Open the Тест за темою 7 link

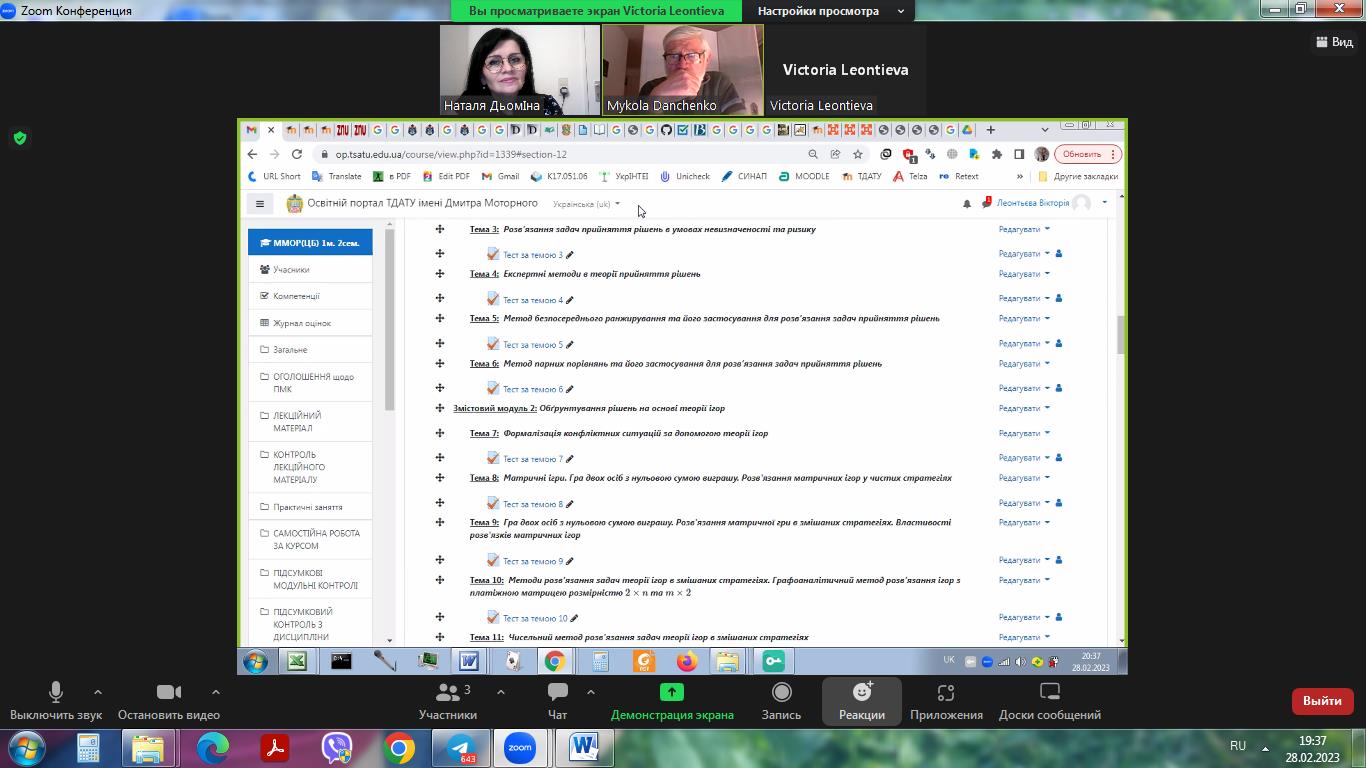[x=533, y=459]
